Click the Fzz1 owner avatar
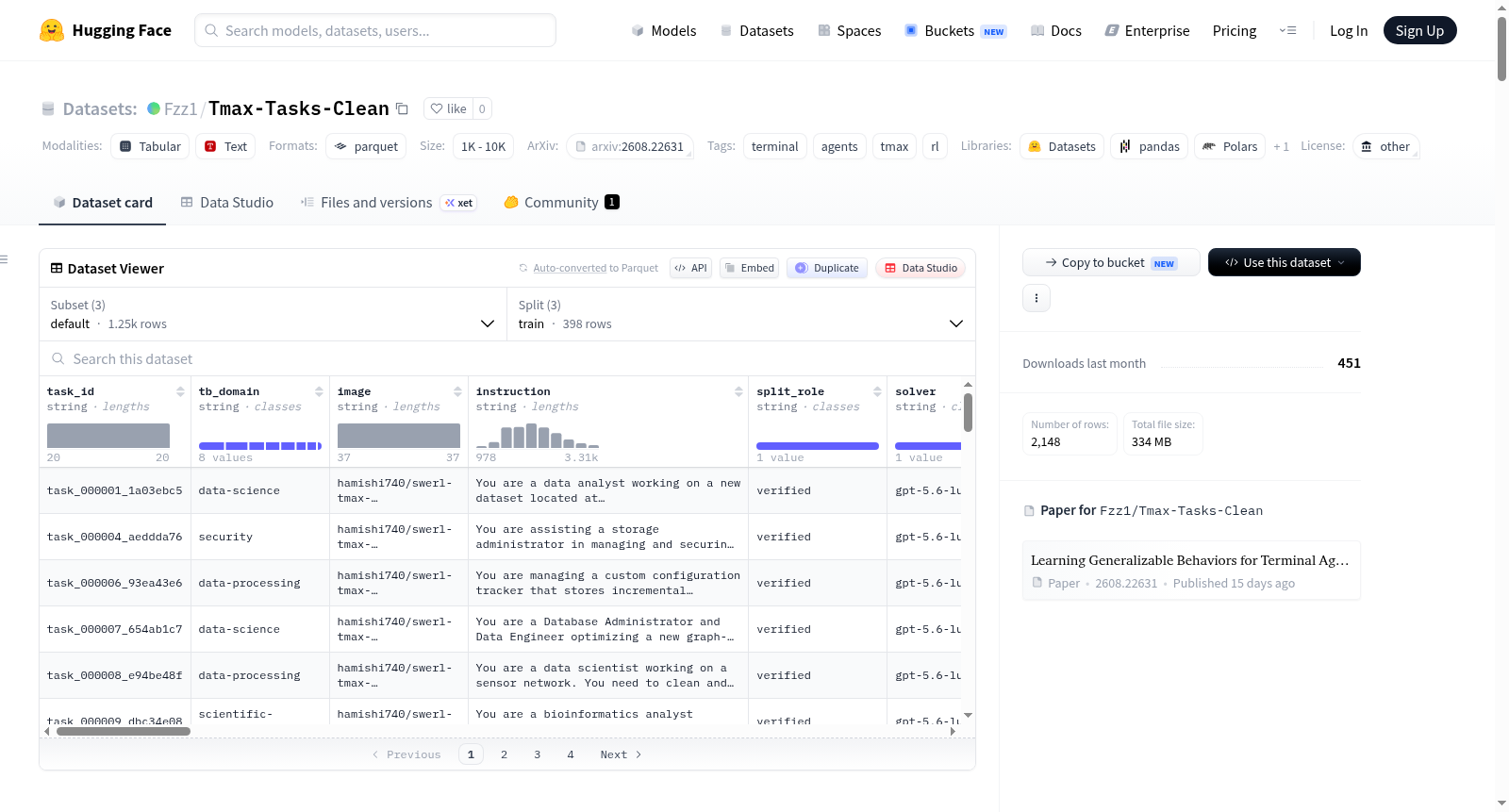 click(154, 108)
